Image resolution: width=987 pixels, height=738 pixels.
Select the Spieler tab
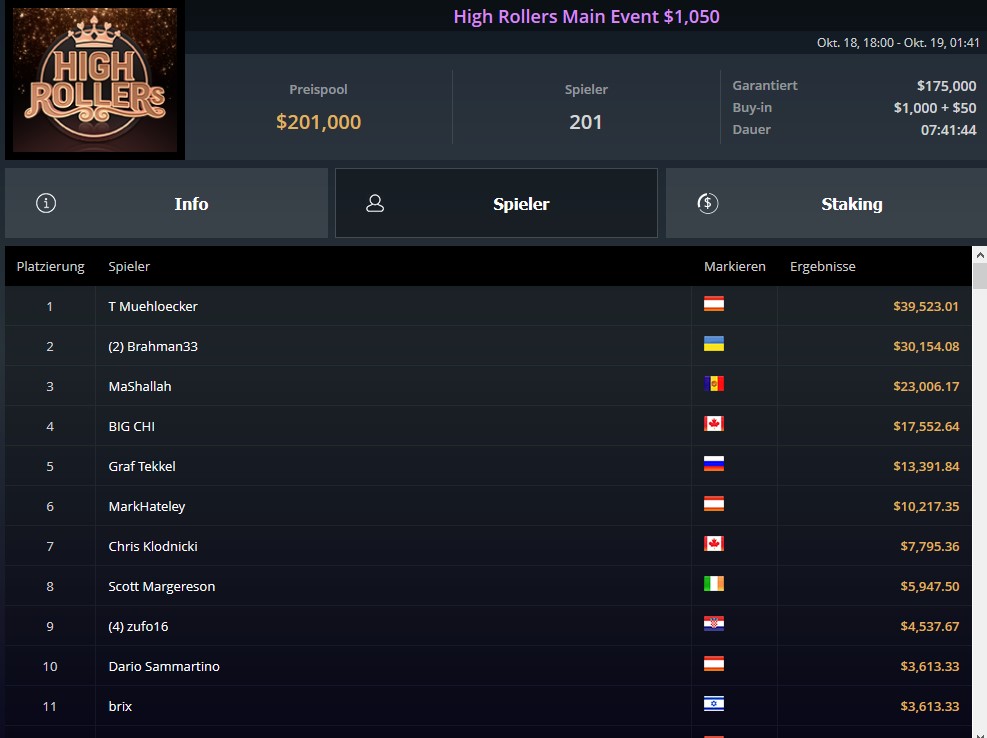click(x=497, y=203)
